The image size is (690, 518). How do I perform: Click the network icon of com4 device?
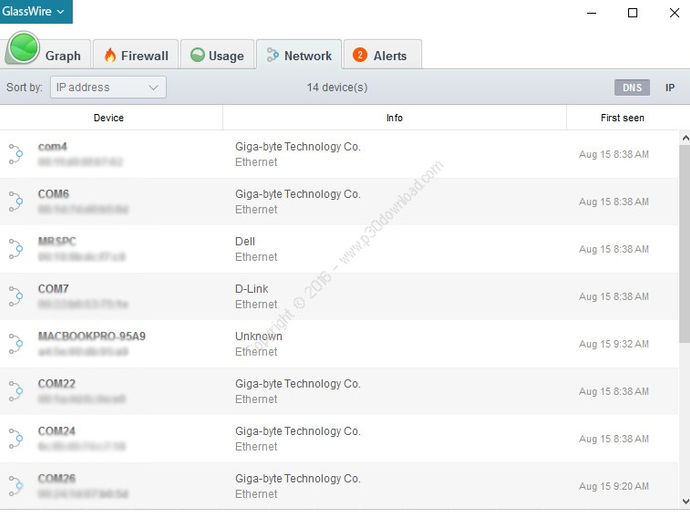(x=16, y=154)
